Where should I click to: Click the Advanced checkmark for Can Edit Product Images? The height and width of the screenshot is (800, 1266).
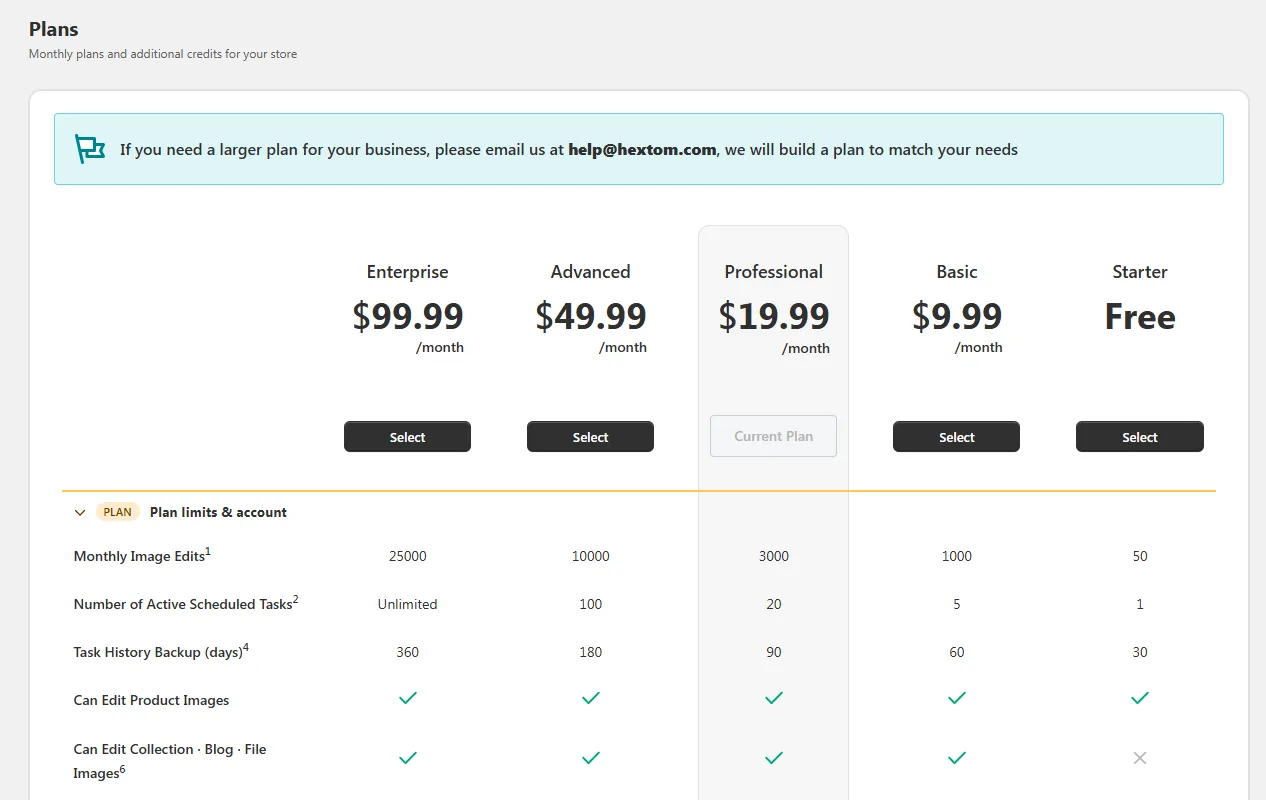[x=590, y=698]
